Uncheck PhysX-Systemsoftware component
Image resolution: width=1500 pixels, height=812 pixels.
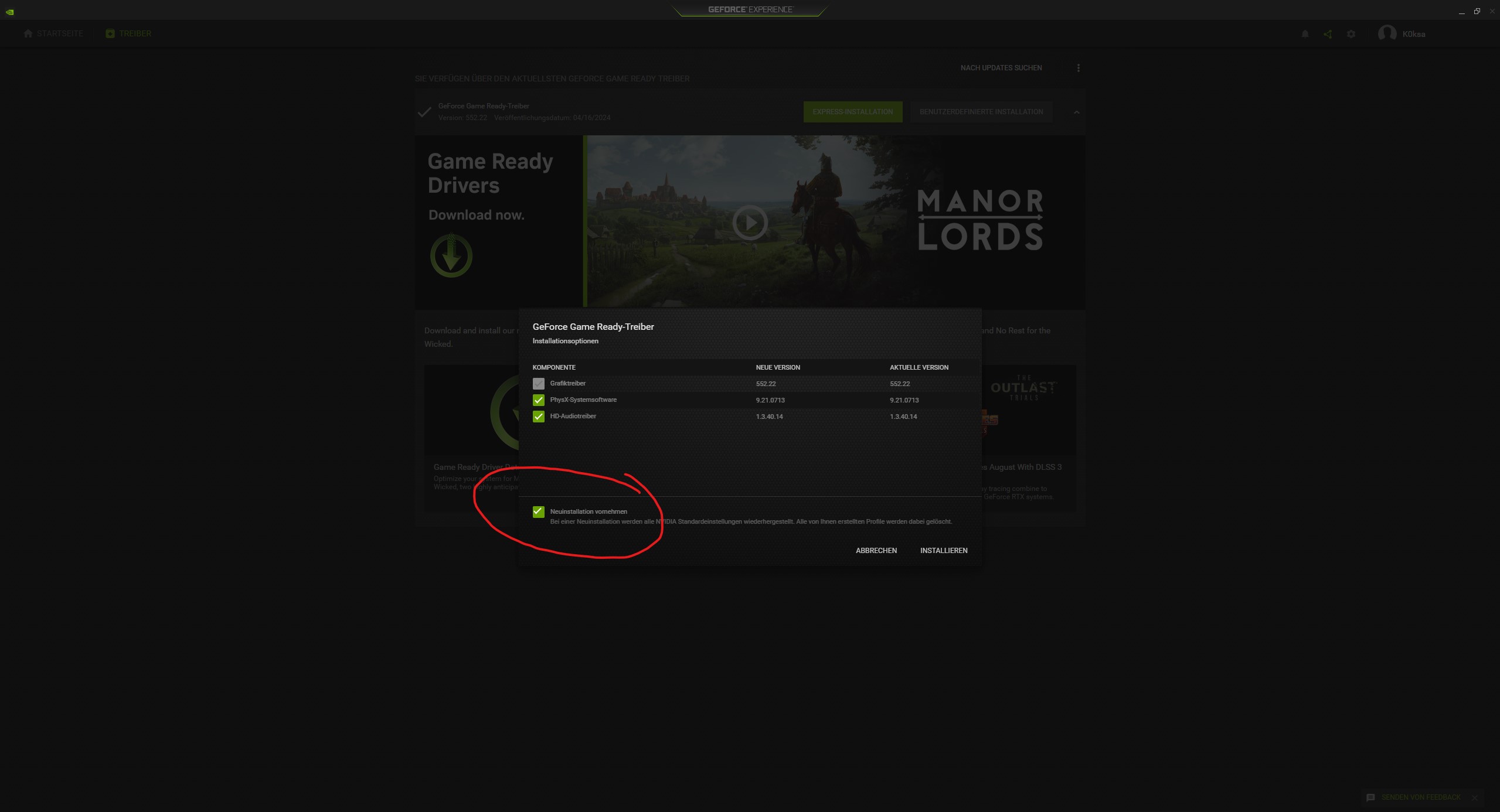(538, 400)
